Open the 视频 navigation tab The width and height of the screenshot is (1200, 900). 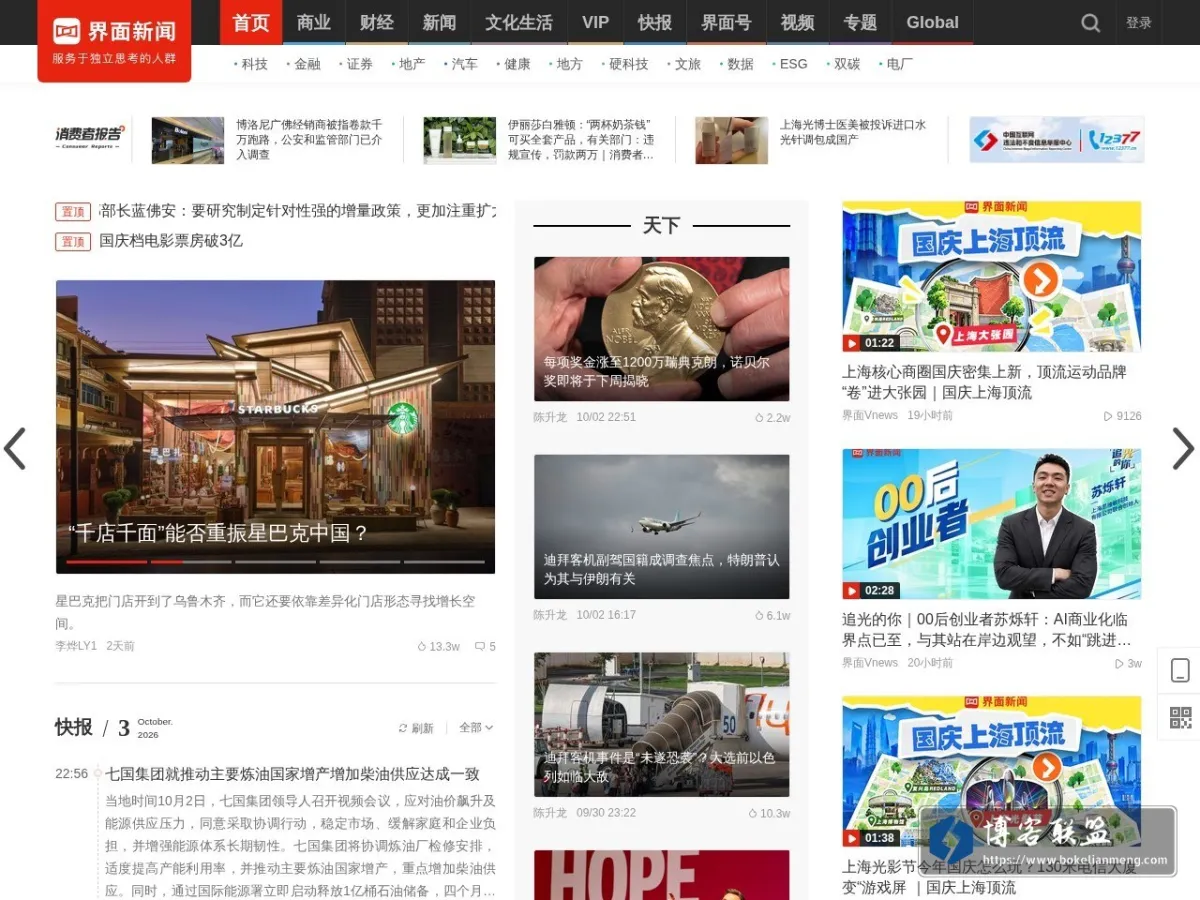point(798,22)
